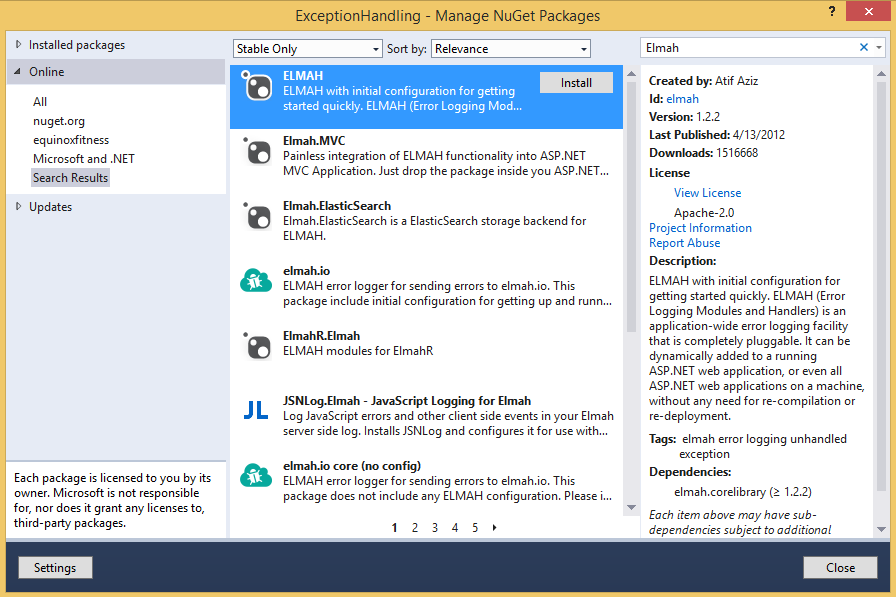Viewport: 896px width, 597px height.
Task: Select Microsoft and .NET source
Action: coord(84,159)
